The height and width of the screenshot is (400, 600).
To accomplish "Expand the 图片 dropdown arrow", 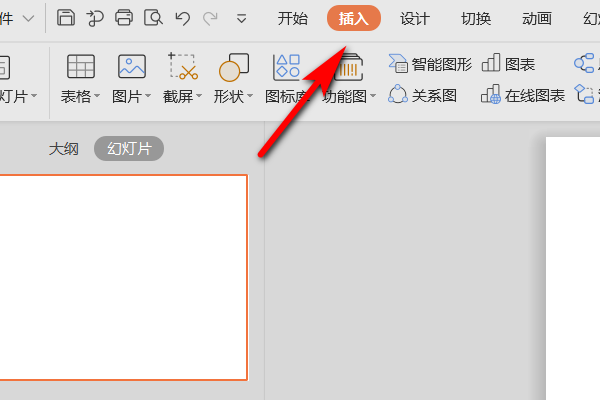I will pos(148,96).
